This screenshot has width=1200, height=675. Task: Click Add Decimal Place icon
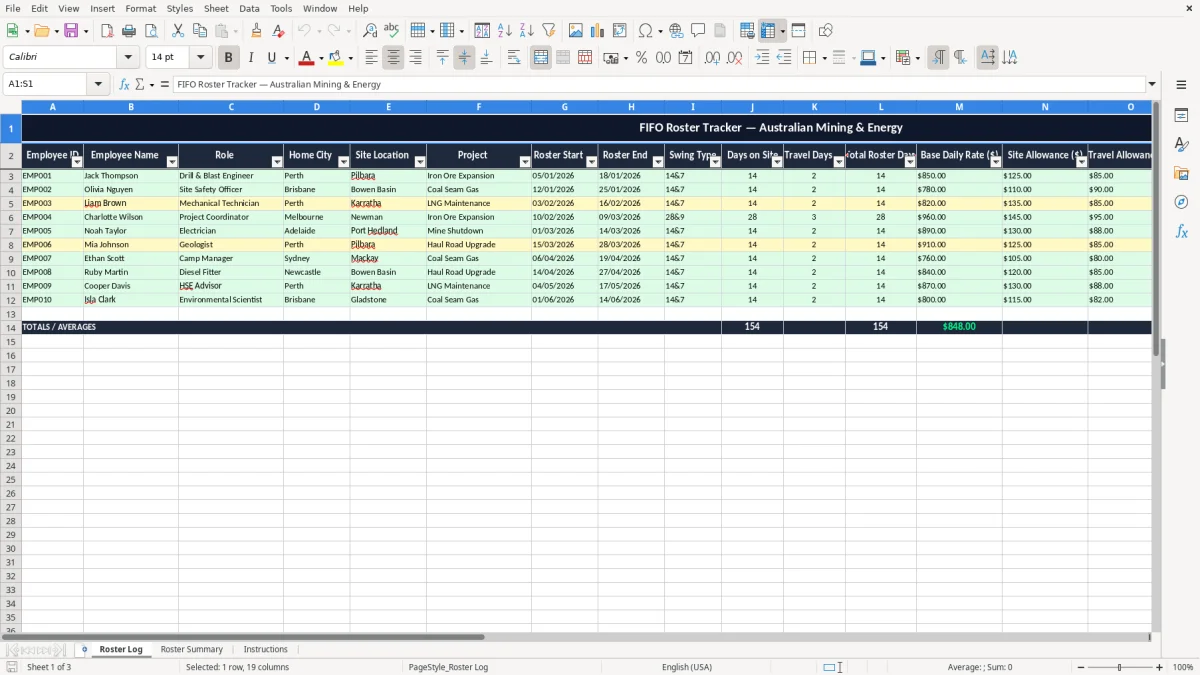point(712,58)
